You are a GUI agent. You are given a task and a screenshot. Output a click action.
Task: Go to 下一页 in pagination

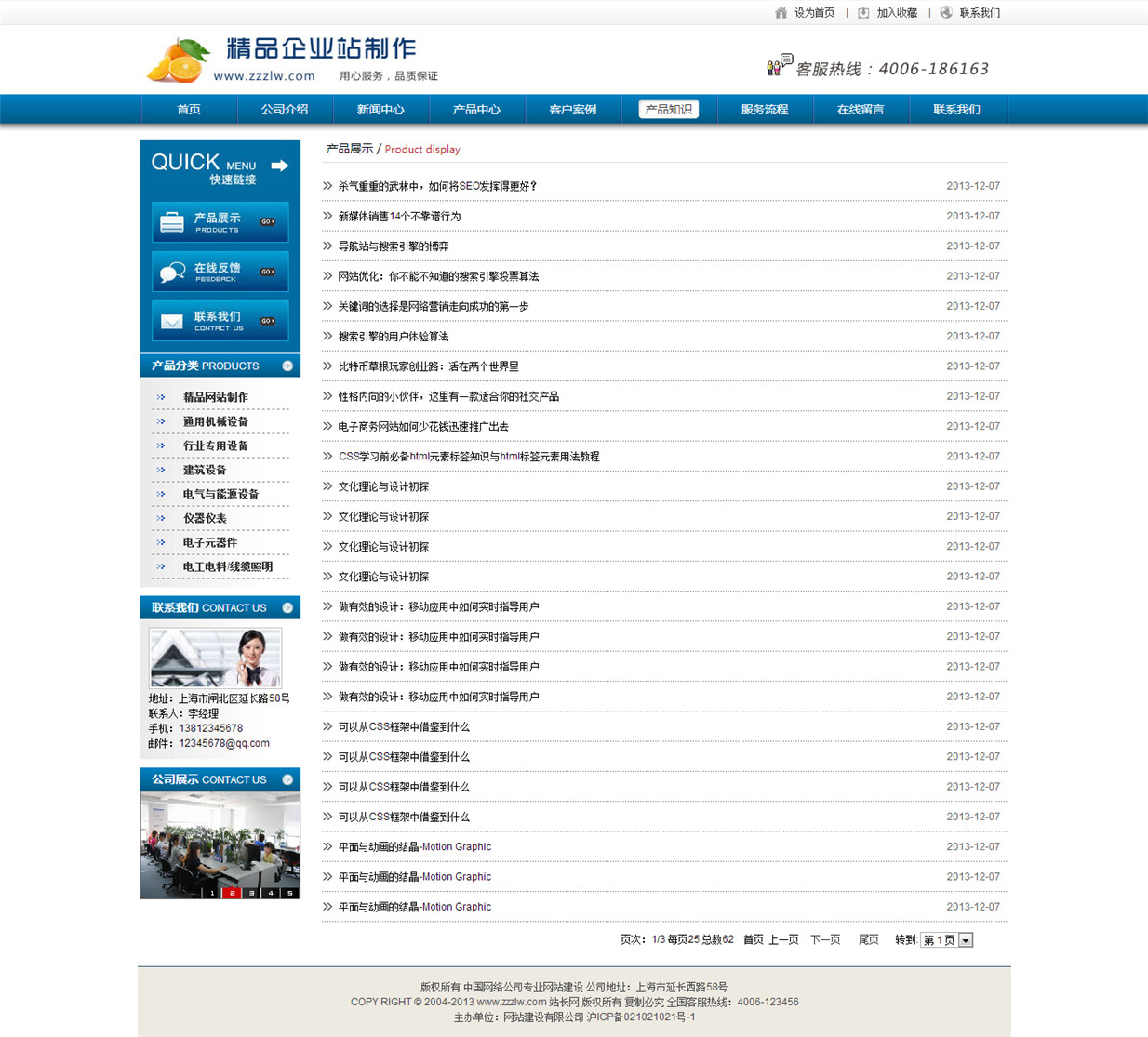[825, 940]
